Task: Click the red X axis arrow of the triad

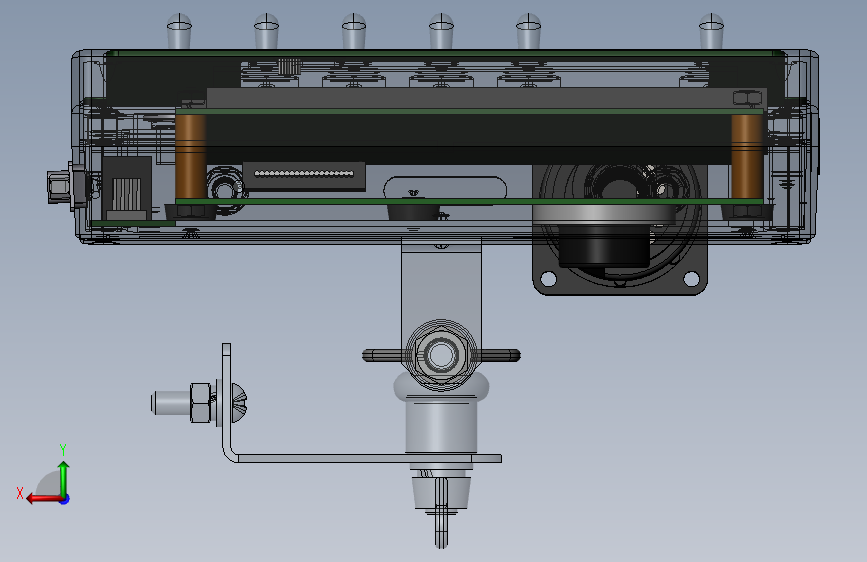Action: pos(43,499)
